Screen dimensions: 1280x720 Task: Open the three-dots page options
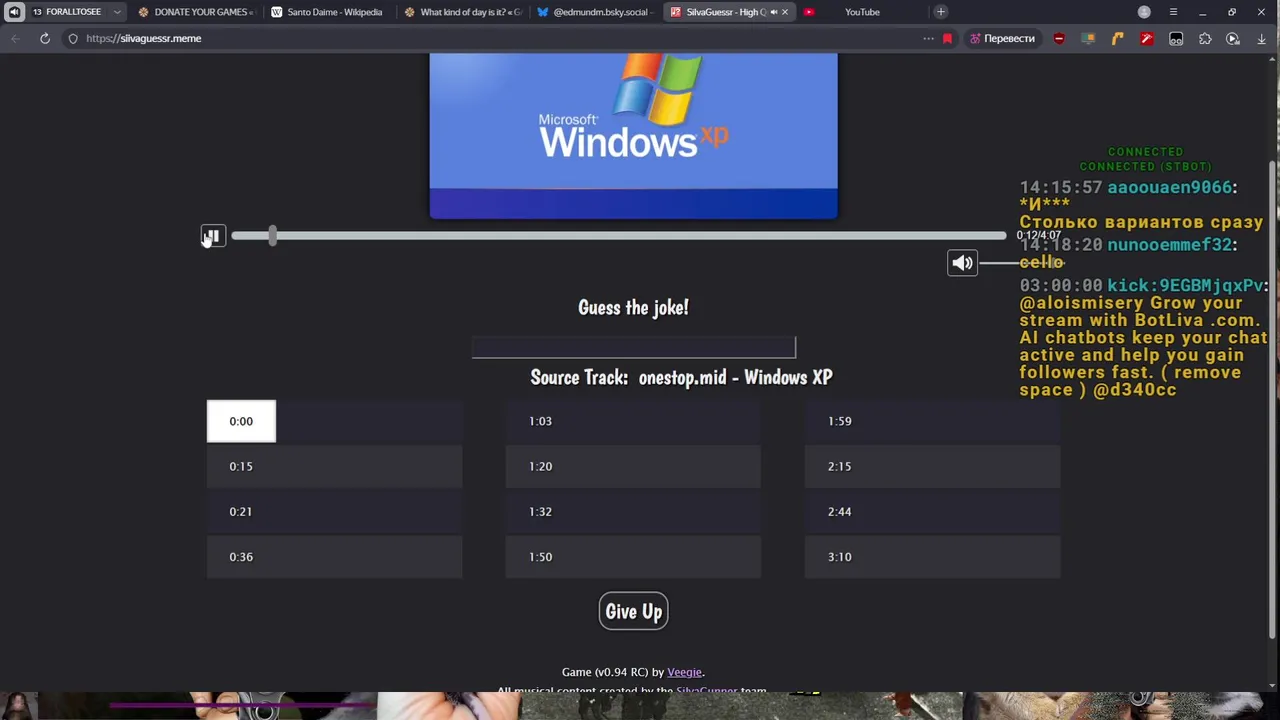(x=928, y=38)
